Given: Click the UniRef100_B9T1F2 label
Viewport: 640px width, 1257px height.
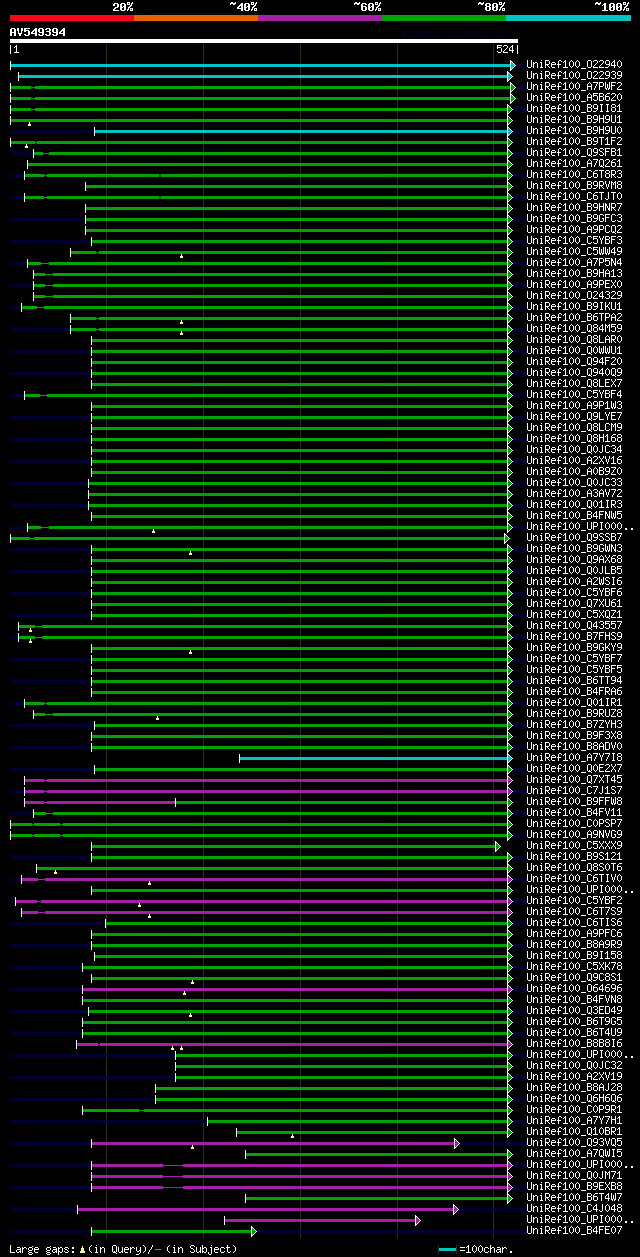Looking at the screenshot, I should [x=574, y=142].
